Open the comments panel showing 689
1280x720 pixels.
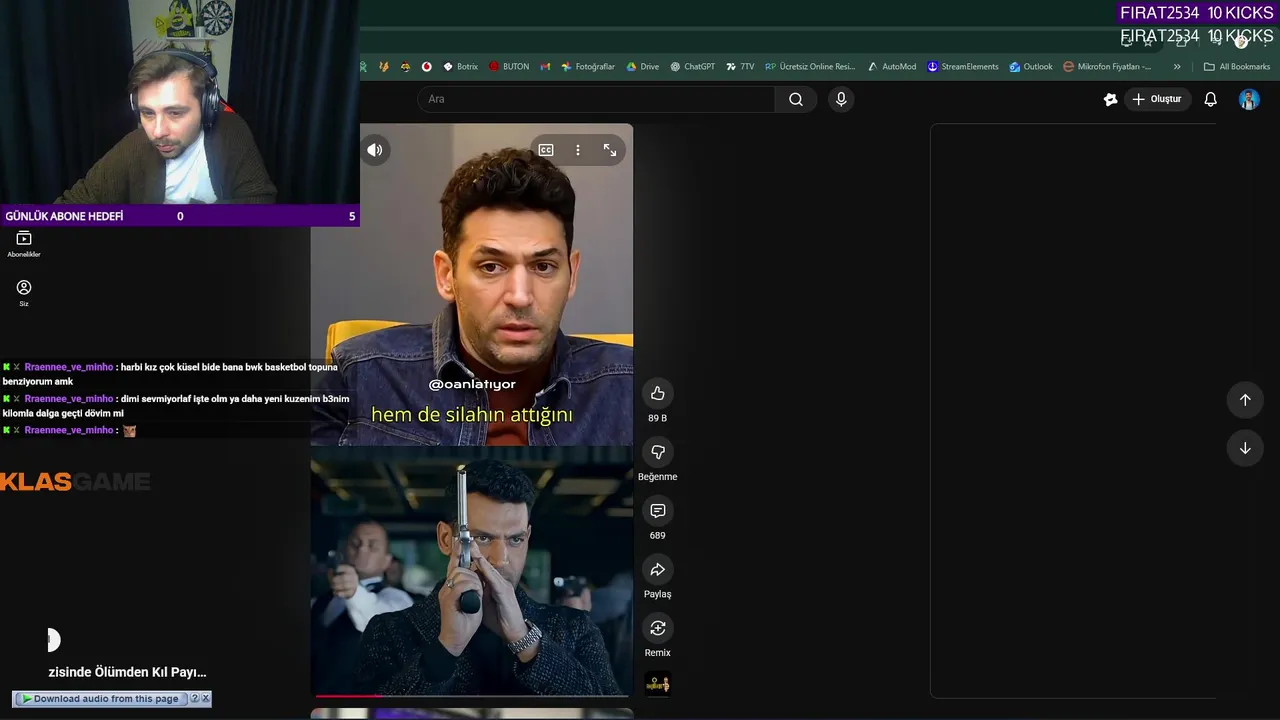tap(657, 511)
